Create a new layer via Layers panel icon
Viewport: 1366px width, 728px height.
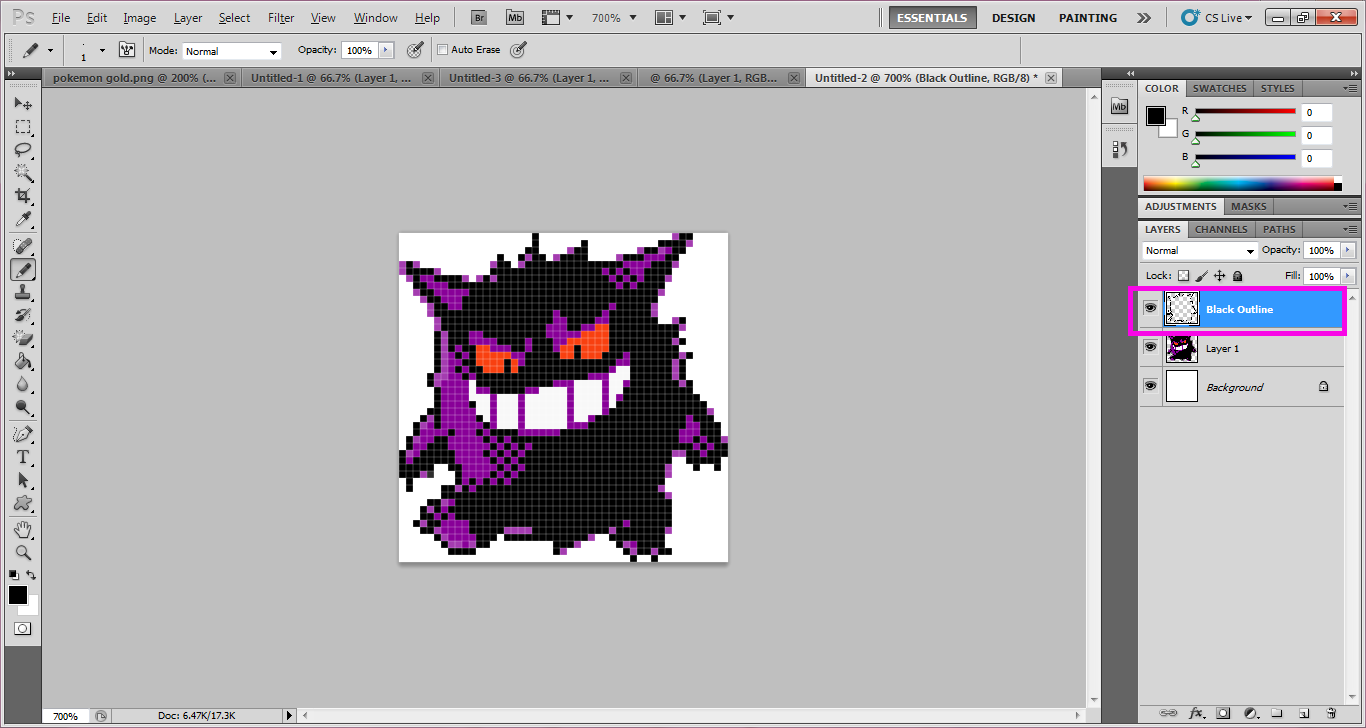click(x=1304, y=713)
